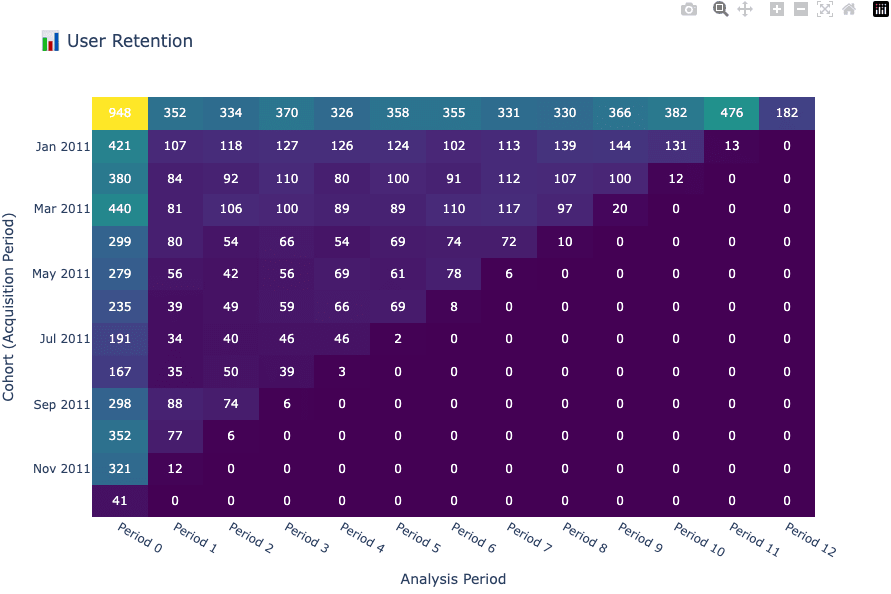The image size is (891, 594).
Task: Select the Zoom tool in the modebar
Action: [x=720, y=9]
